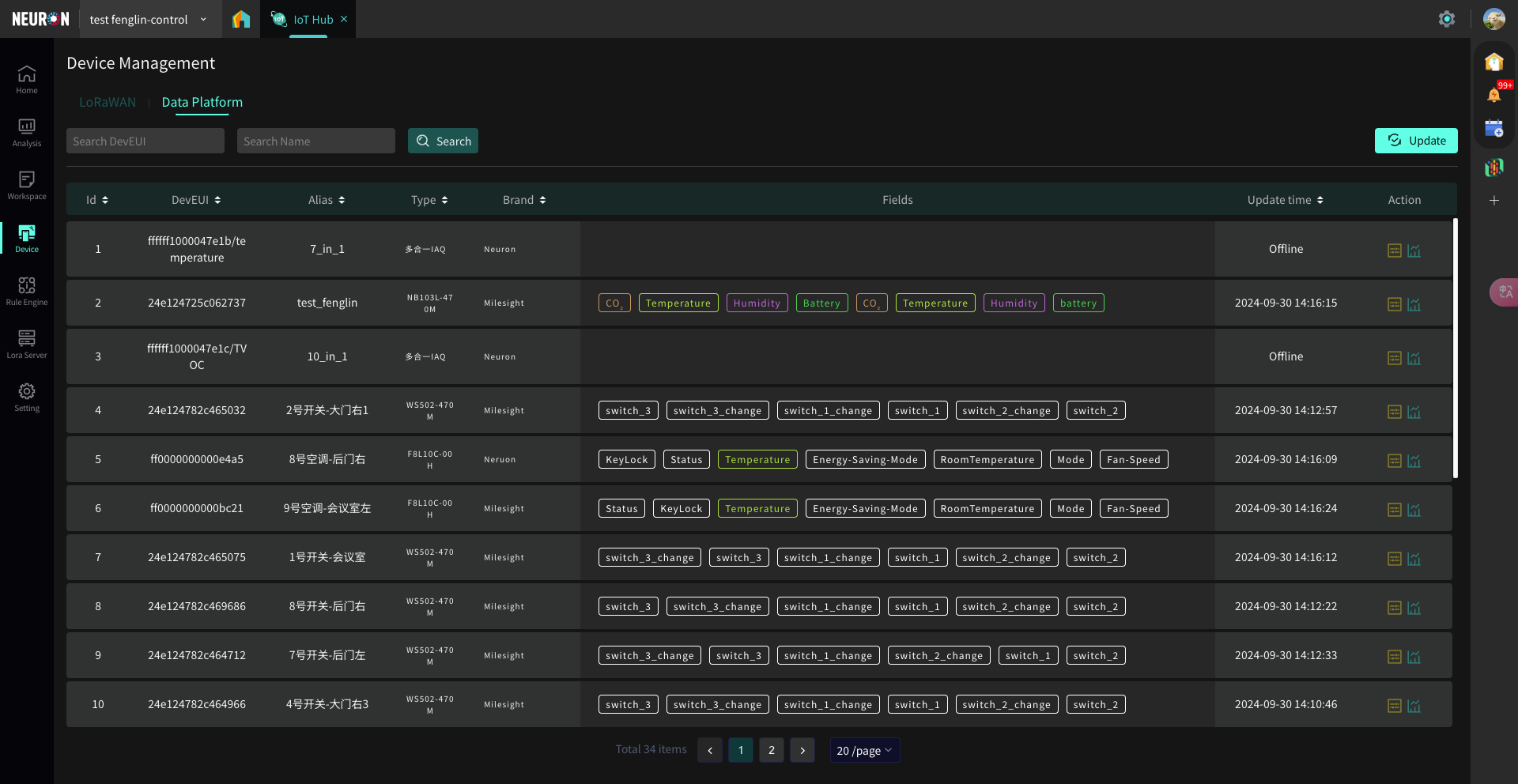1518x784 pixels.
Task: Click Energy-Saving-Mode tag in 9号空调-会议室左 row
Action: pyautogui.click(x=866, y=508)
